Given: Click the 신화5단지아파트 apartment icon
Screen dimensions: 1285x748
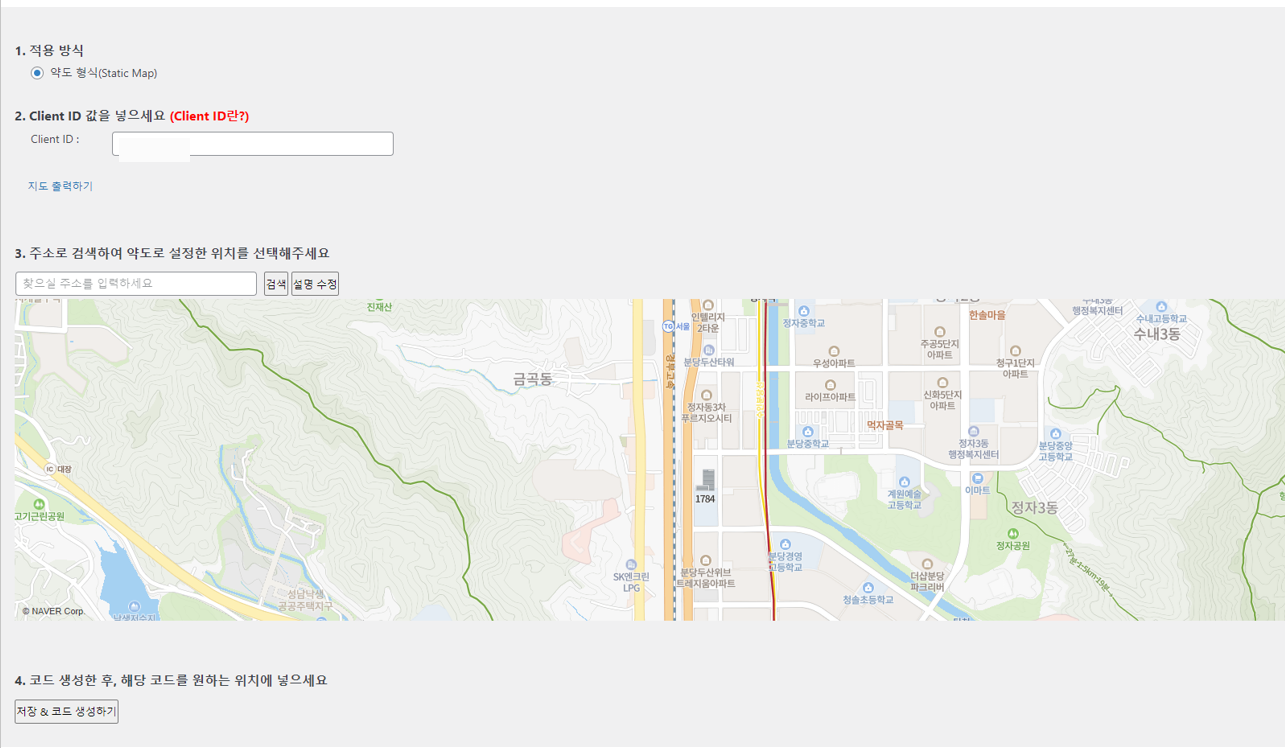Looking at the screenshot, I should click(x=942, y=383).
